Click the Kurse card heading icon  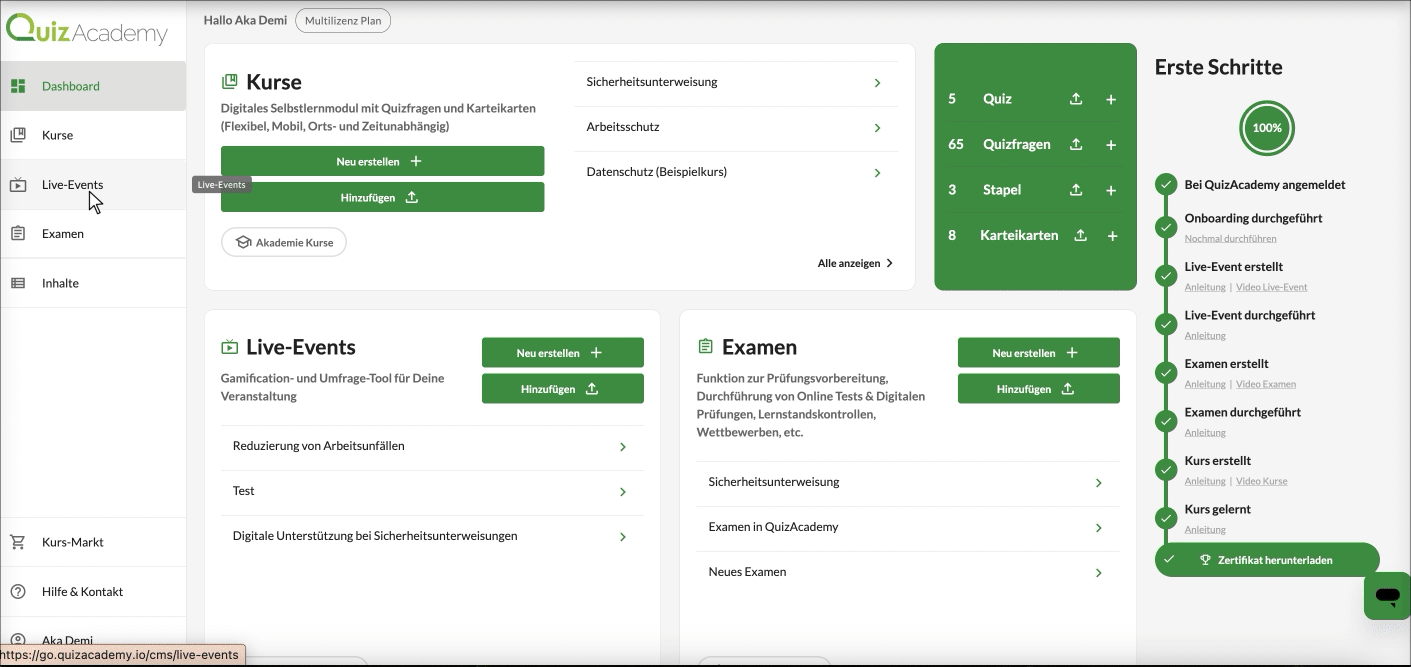pos(230,81)
